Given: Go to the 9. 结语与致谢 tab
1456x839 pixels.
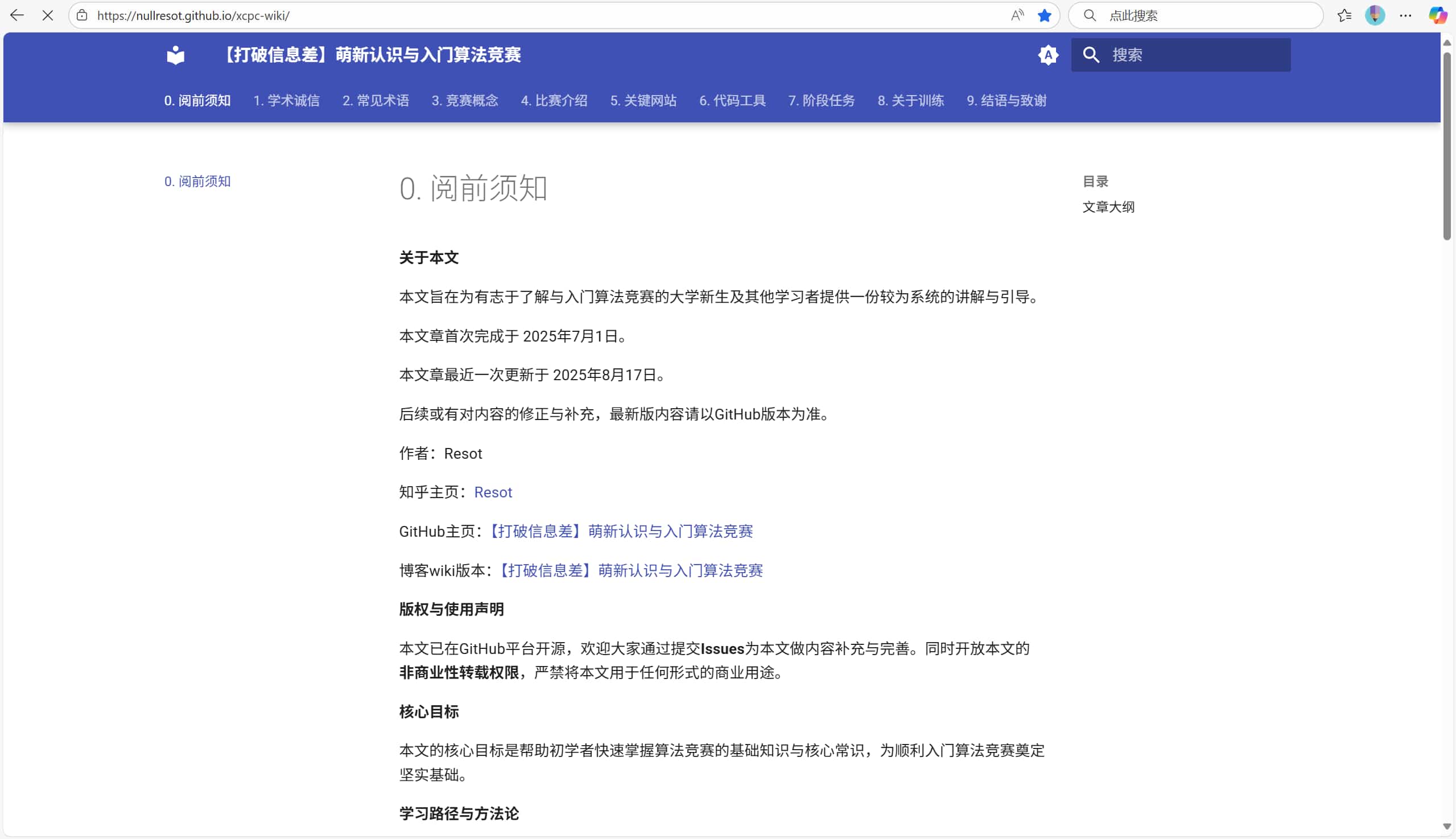Looking at the screenshot, I should click(x=1005, y=101).
